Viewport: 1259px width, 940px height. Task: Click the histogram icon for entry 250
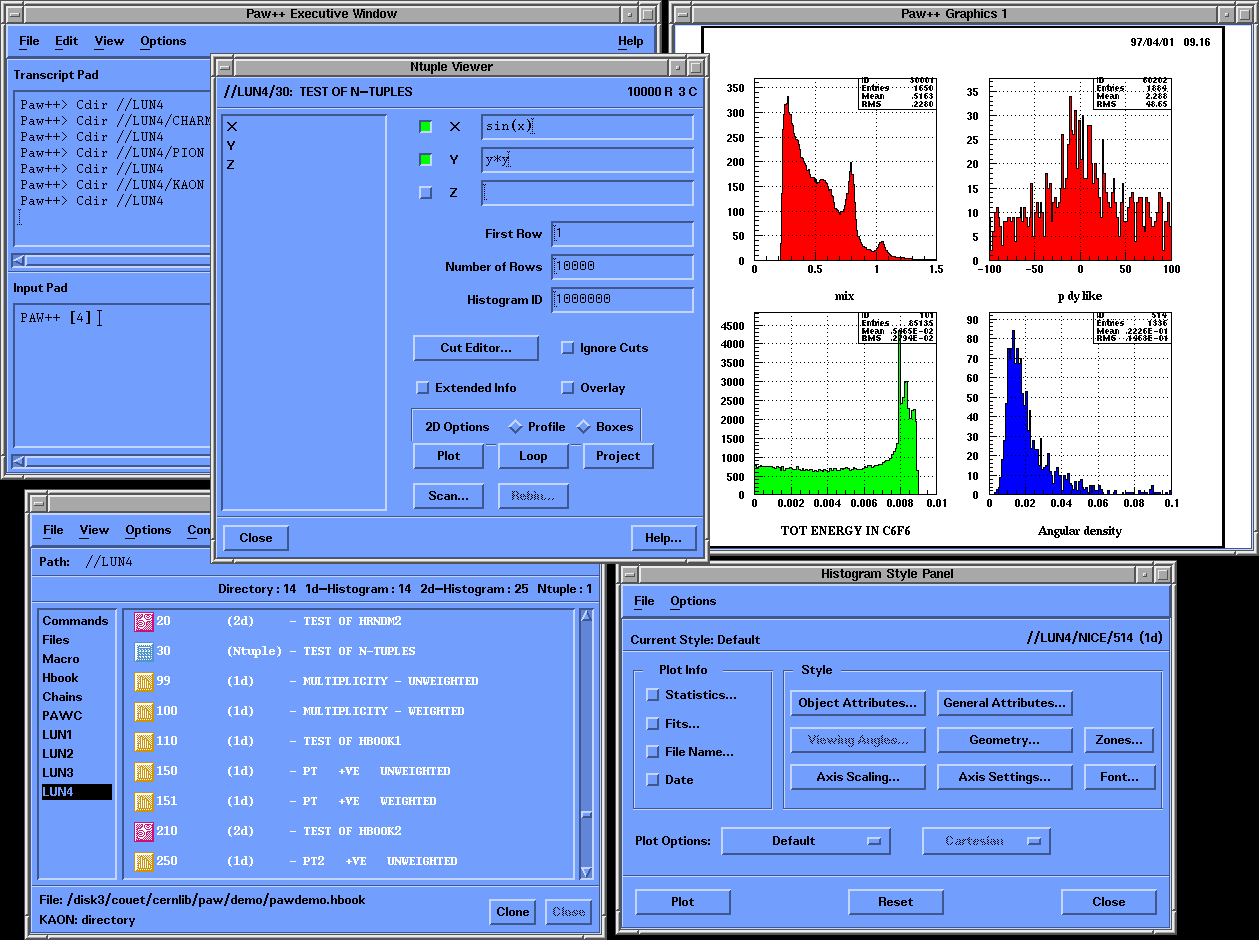pos(143,861)
